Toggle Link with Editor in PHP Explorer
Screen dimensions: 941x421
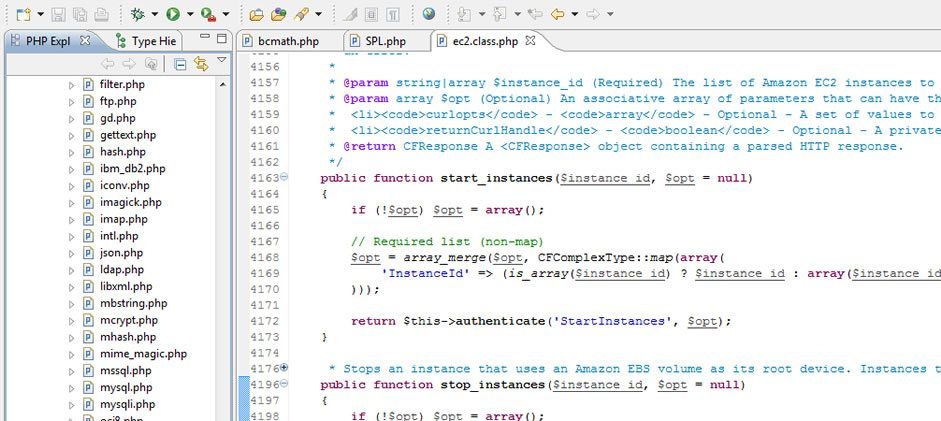point(200,64)
